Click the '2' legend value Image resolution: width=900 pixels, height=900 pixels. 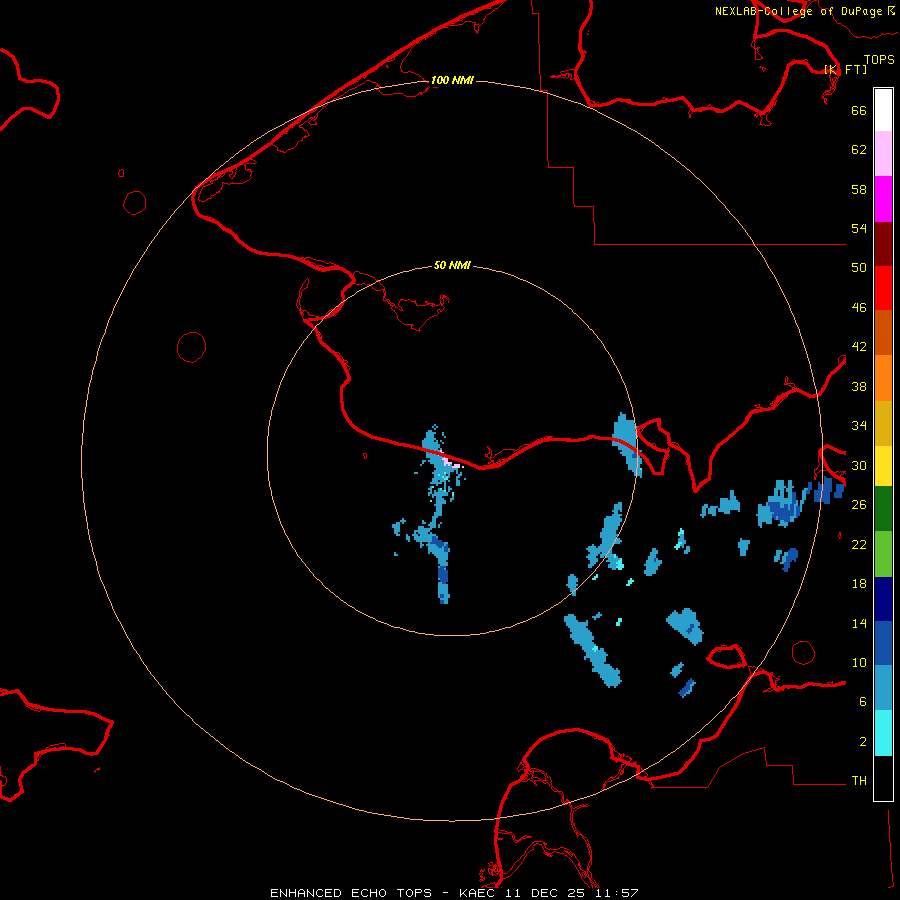click(x=863, y=742)
